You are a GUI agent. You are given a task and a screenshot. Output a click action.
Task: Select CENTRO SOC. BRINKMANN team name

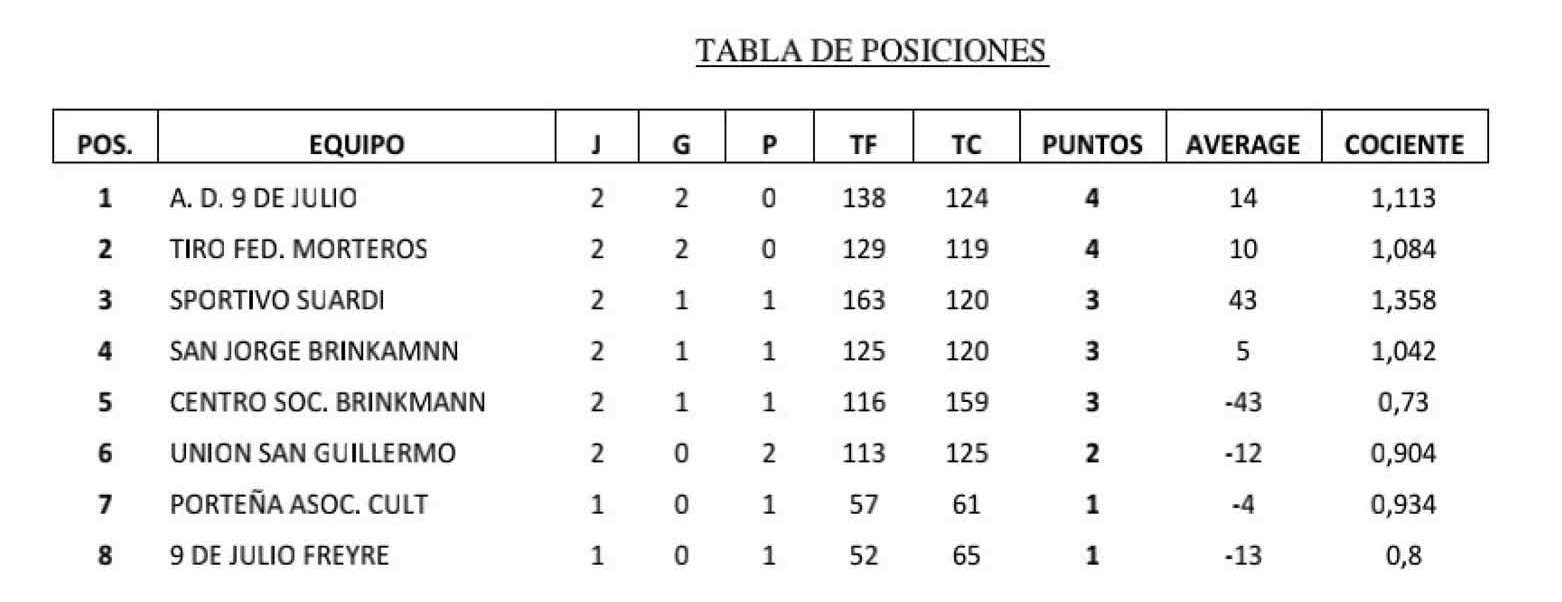click(327, 402)
